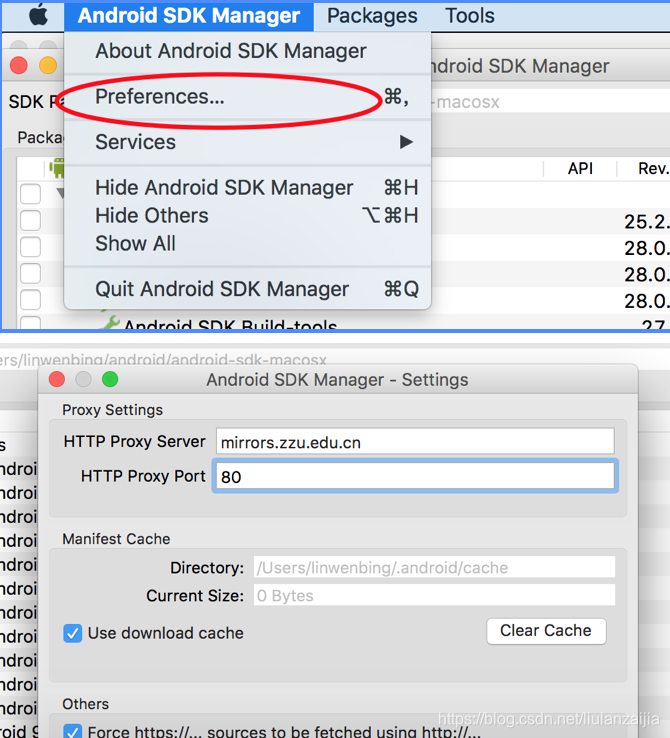Click the green zoom button of Settings

pos(110,379)
